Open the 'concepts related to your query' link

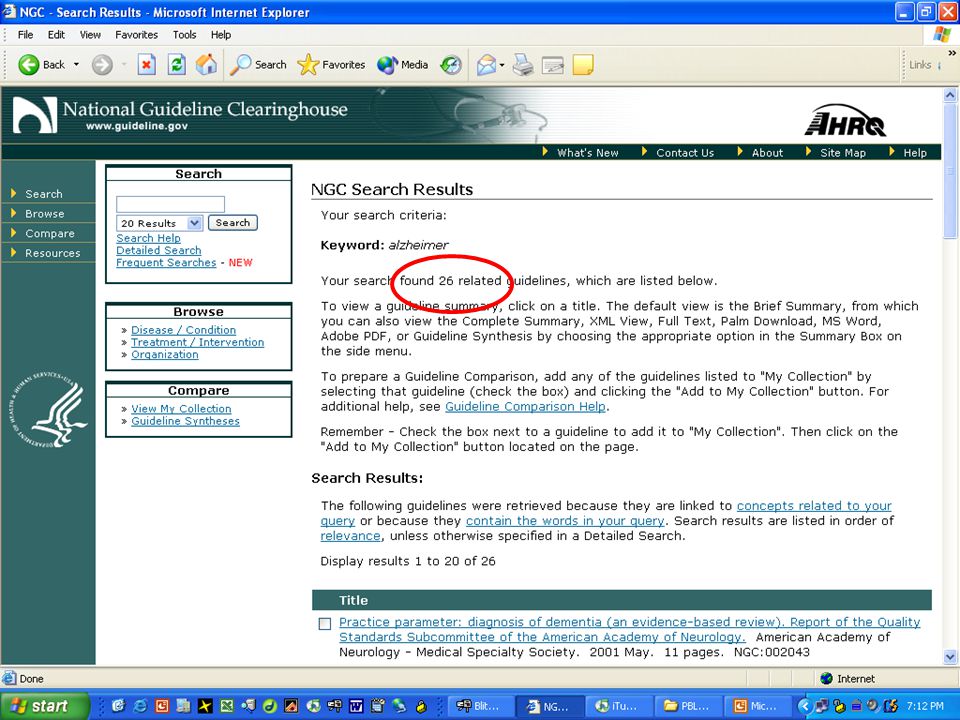(814, 506)
